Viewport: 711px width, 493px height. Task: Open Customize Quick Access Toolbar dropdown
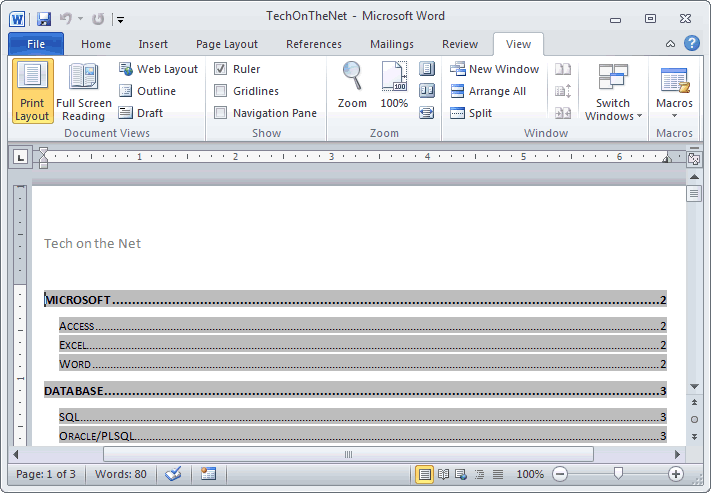pos(120,20)
